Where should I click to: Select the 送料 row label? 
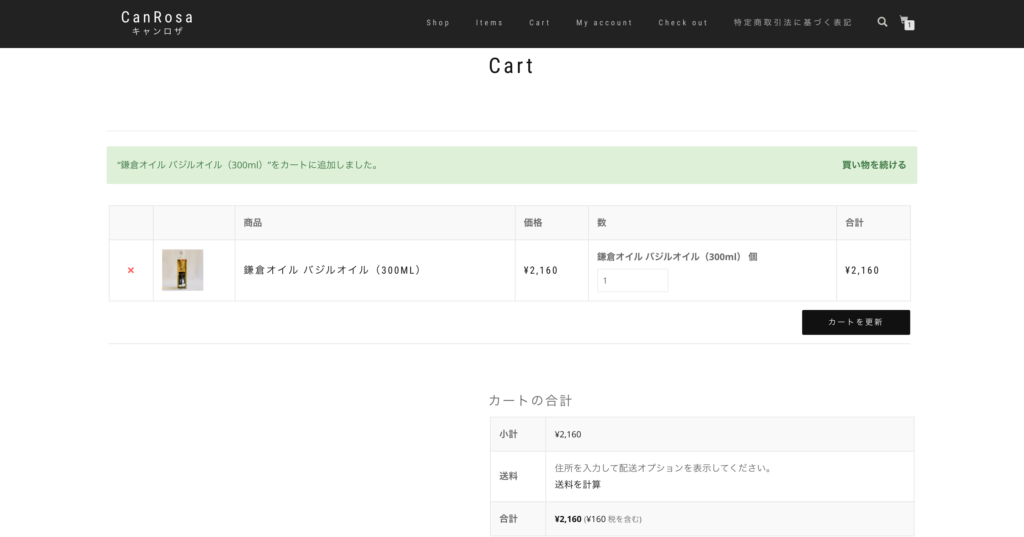point(508,476)
